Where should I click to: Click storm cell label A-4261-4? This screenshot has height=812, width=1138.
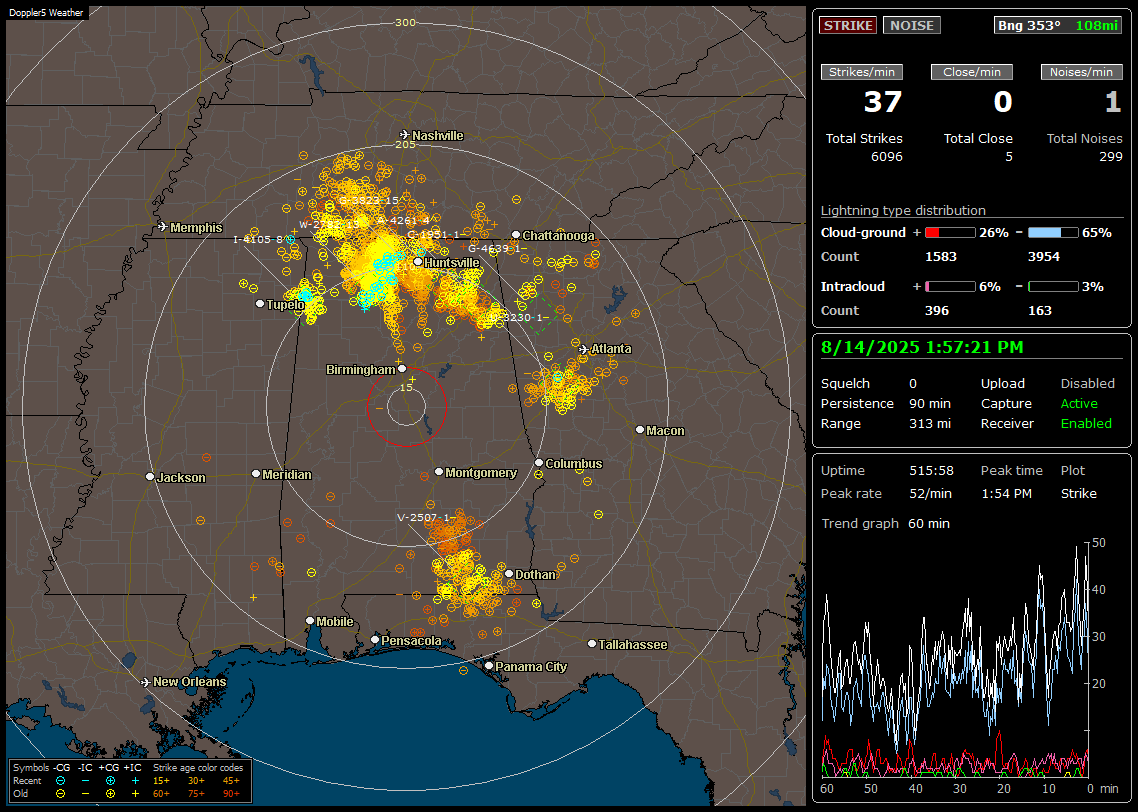point(404,220)
